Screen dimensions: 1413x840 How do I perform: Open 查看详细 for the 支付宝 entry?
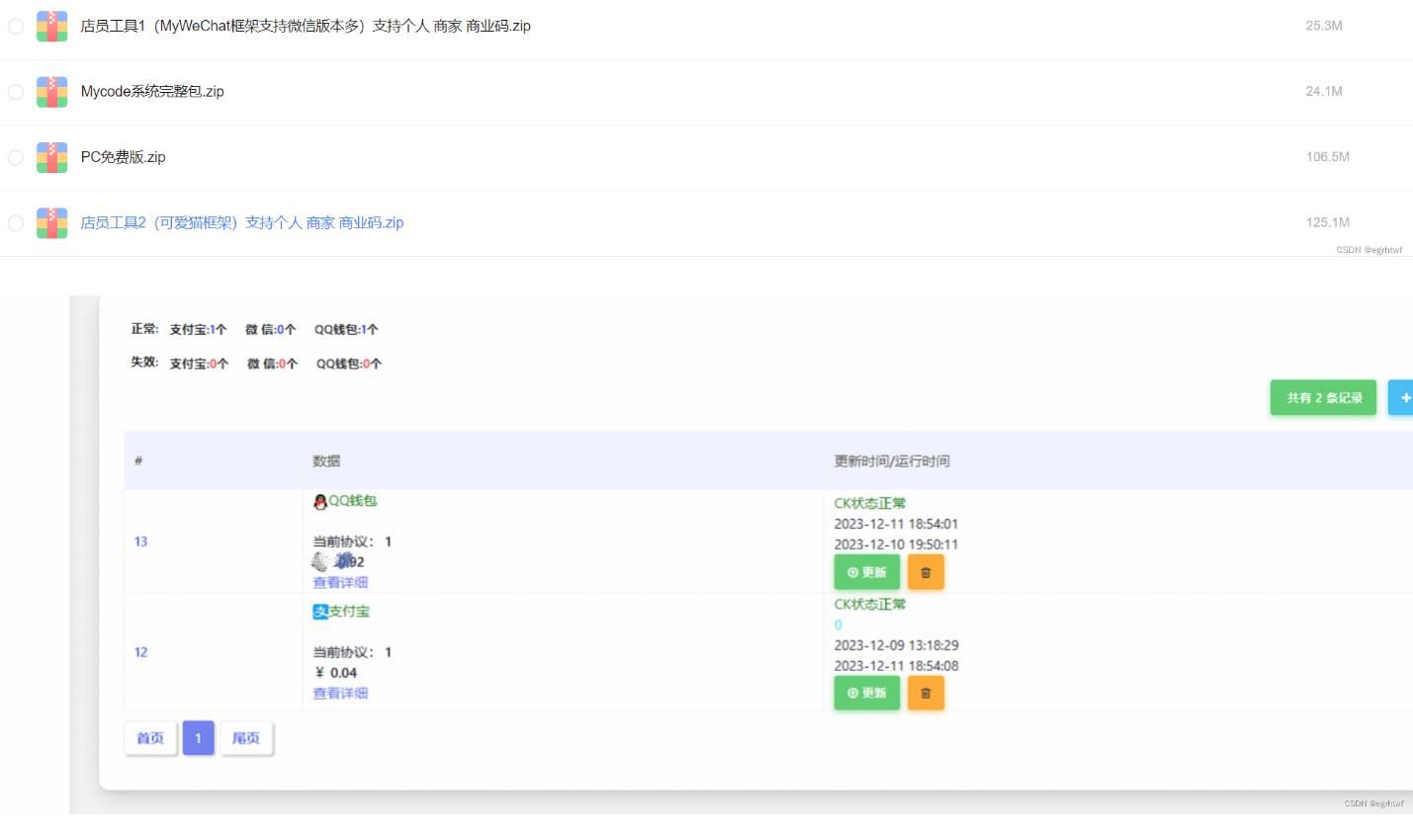(340, 693)
